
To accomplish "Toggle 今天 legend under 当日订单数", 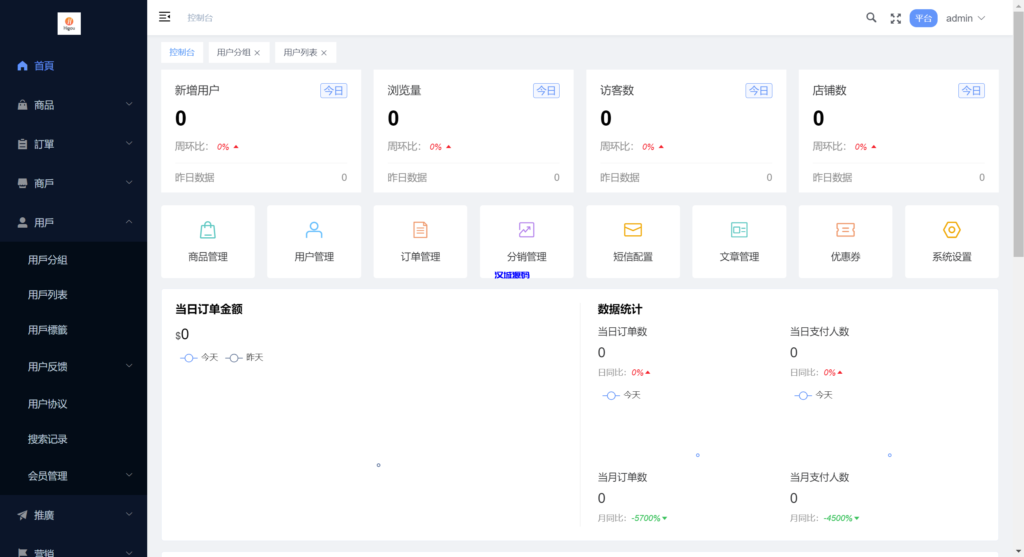I will (621, 395).
